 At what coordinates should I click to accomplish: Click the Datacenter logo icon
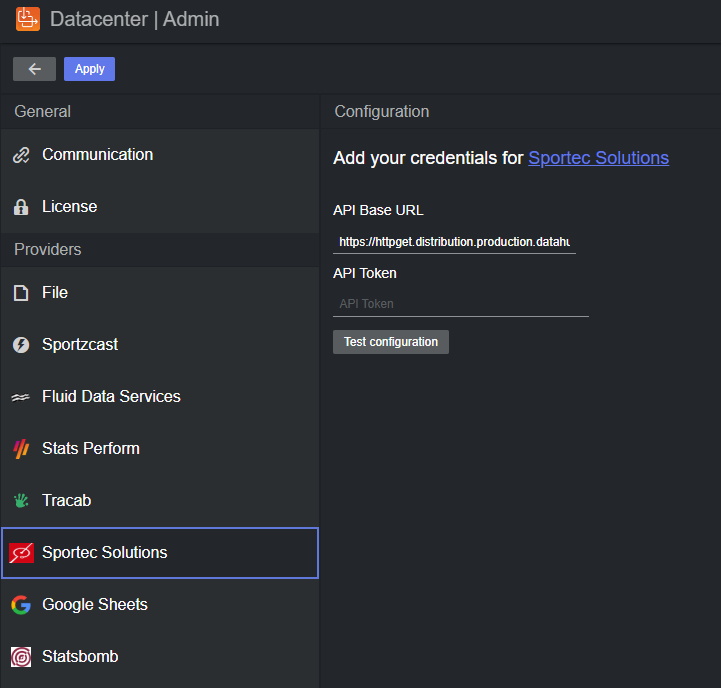tap(28, 19)
